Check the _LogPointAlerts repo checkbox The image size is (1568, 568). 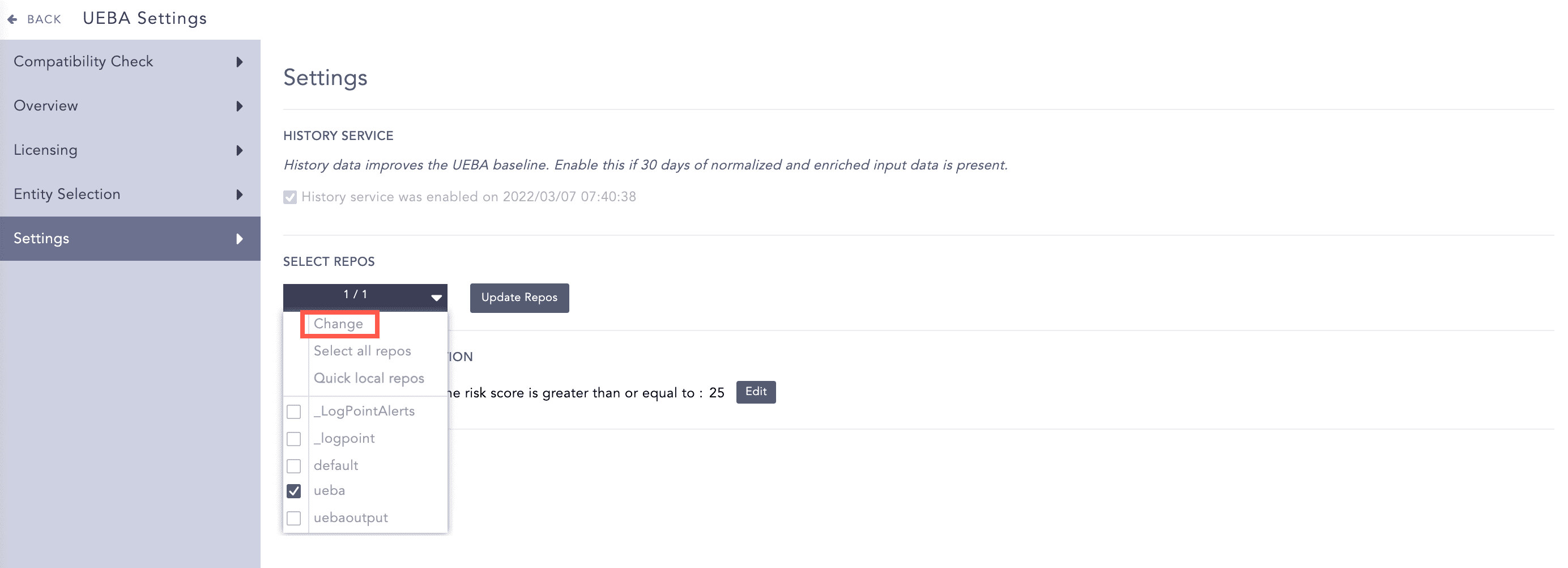tap(295, 412)
